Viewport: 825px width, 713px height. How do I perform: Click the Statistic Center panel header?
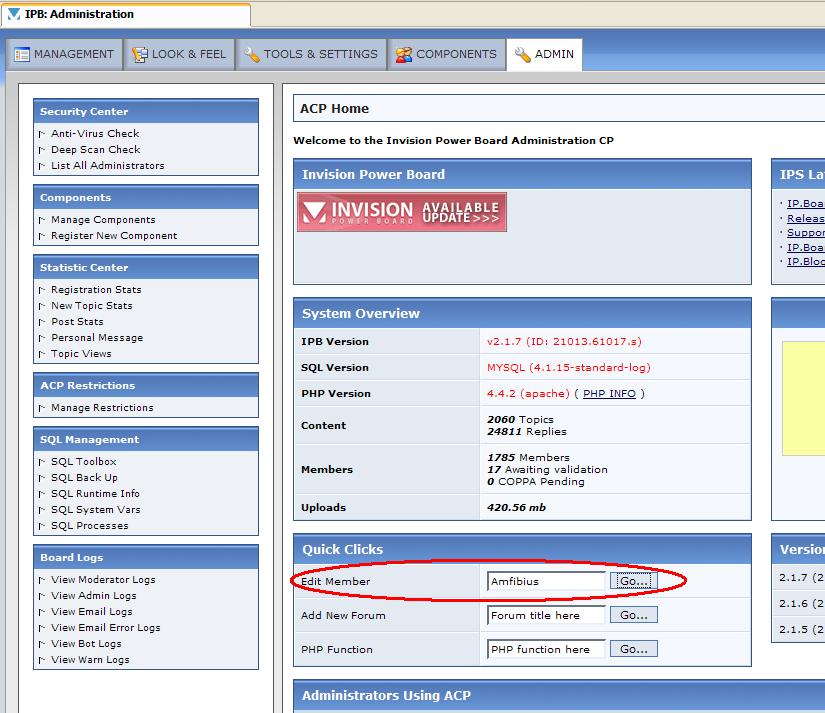146,267
